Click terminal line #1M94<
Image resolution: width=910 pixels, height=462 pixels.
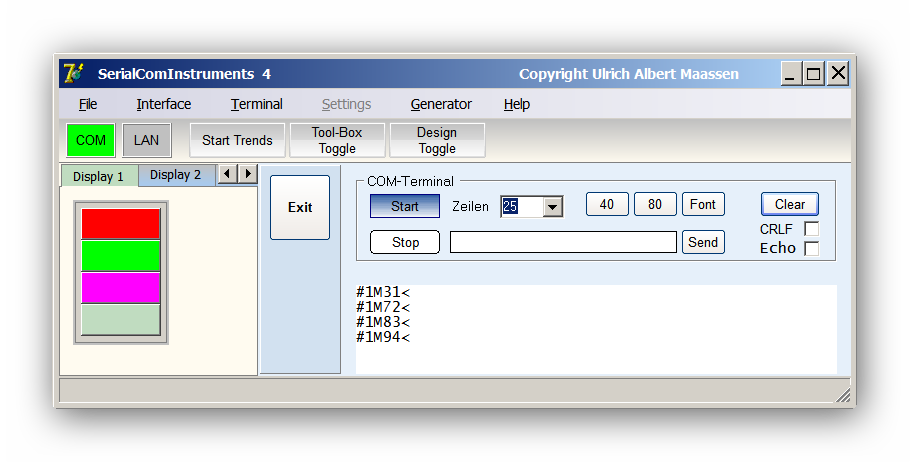pos(383,337)
